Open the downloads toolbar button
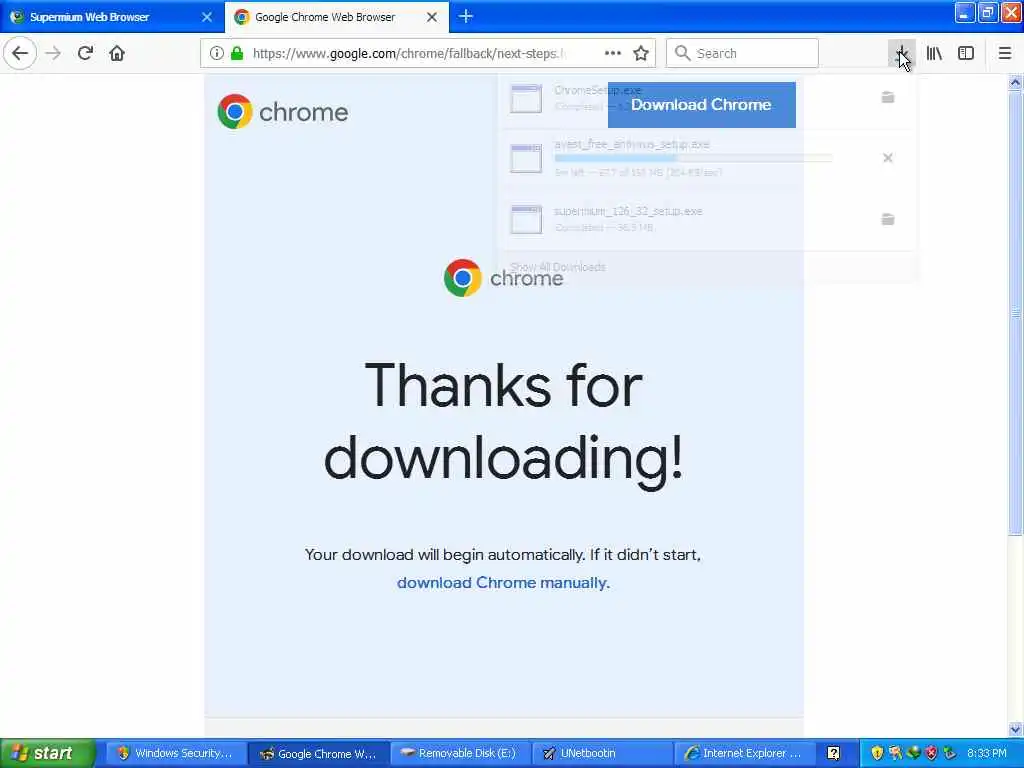This screenshot has height=768, width=1024. [901, 53]
